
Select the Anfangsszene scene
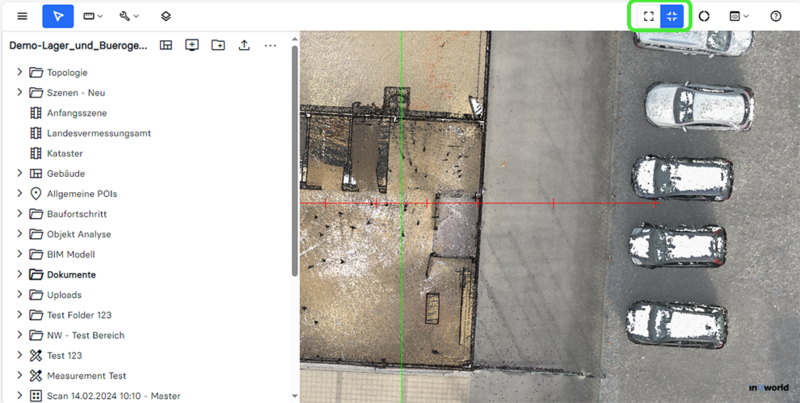(77, 113)
